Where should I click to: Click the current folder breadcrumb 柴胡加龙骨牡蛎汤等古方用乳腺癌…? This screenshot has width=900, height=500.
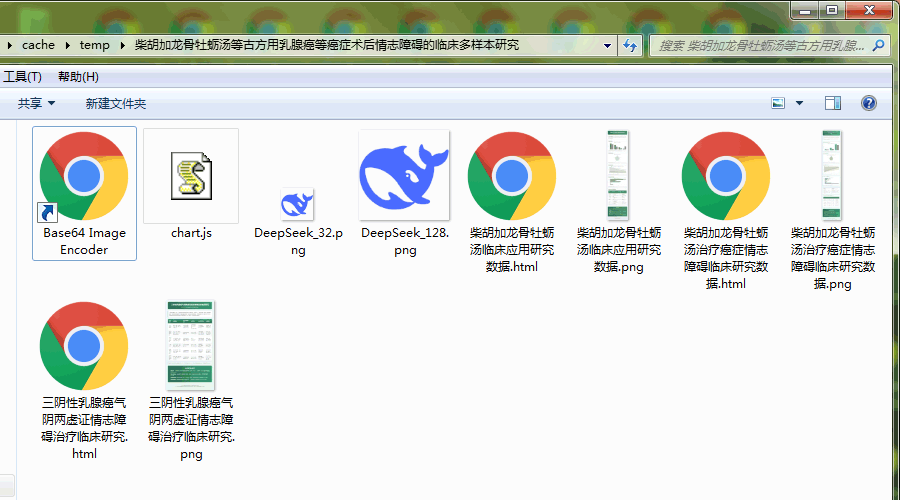327,45
